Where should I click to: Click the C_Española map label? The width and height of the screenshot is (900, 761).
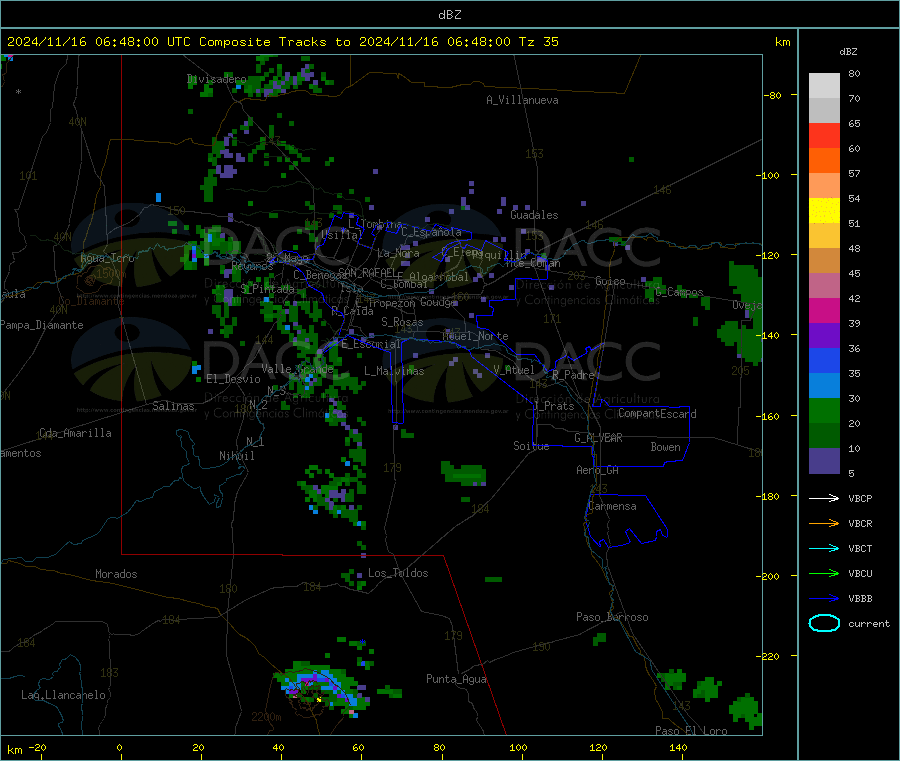(x=431, y=232)
